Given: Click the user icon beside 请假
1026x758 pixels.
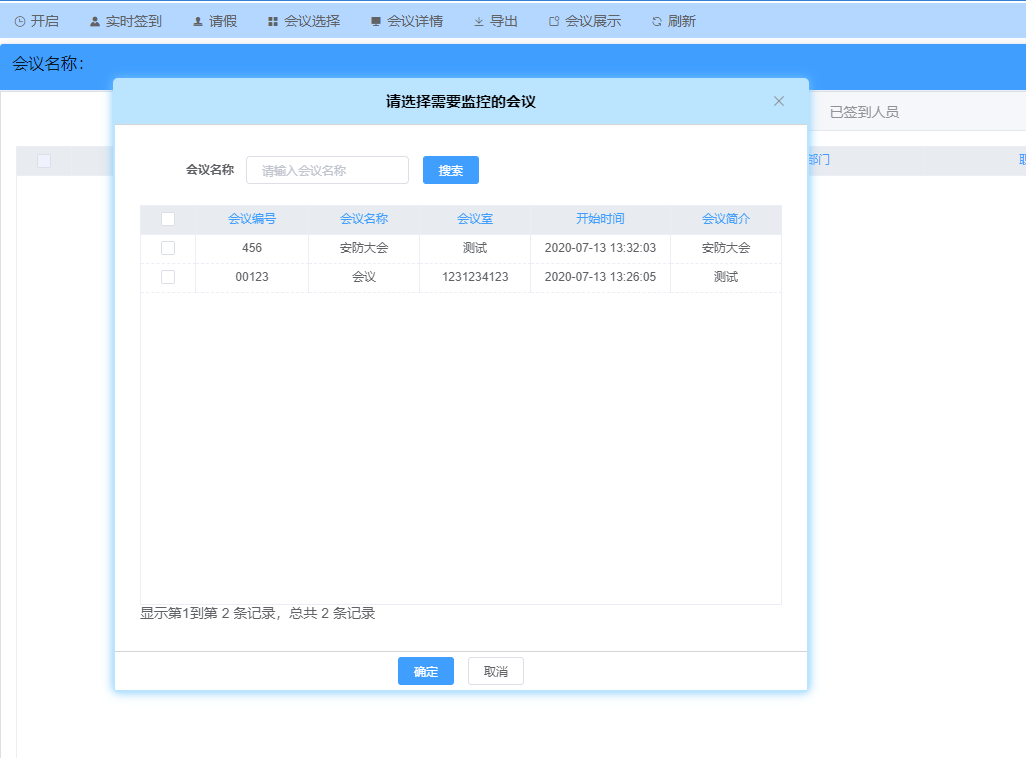Looking at the screenshot, I should tap(198, 21).
